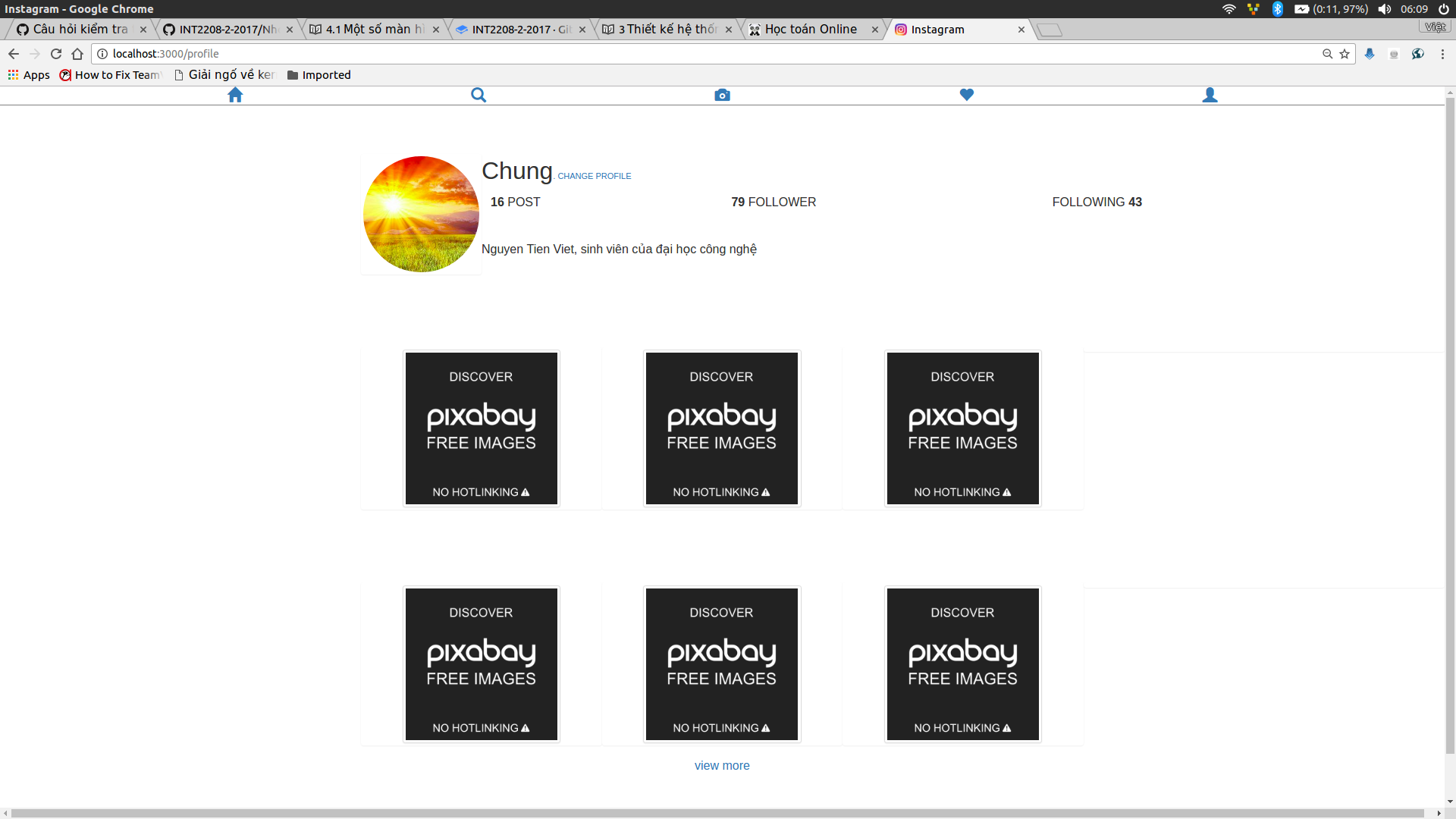Open the right post thumbnail in top row
The width and height of the screenshot is (1456, 819).
(x=962, y=428)
